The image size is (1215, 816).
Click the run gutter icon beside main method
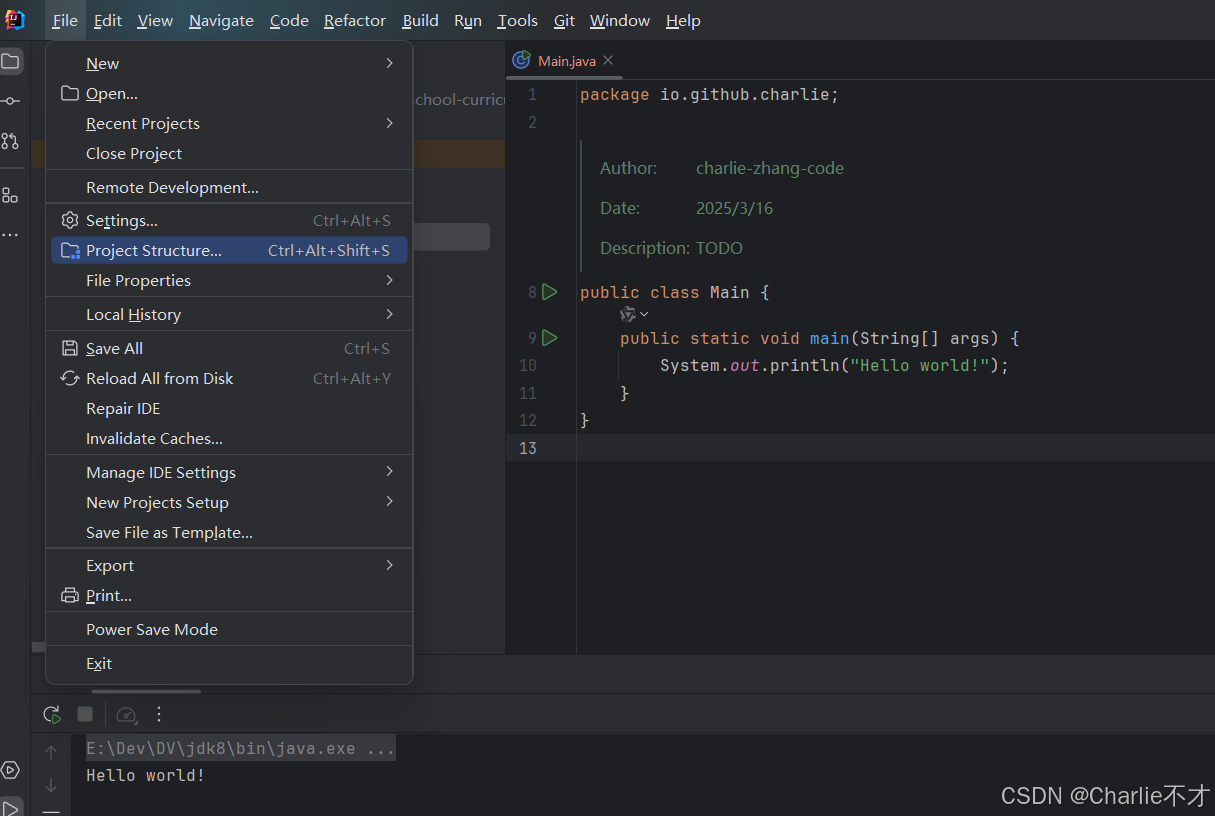[549, 338]
